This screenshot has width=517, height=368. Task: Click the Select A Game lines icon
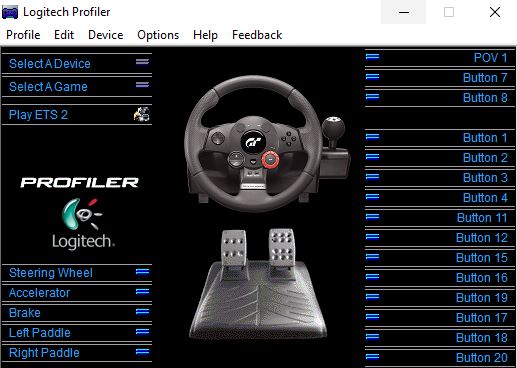142,85
